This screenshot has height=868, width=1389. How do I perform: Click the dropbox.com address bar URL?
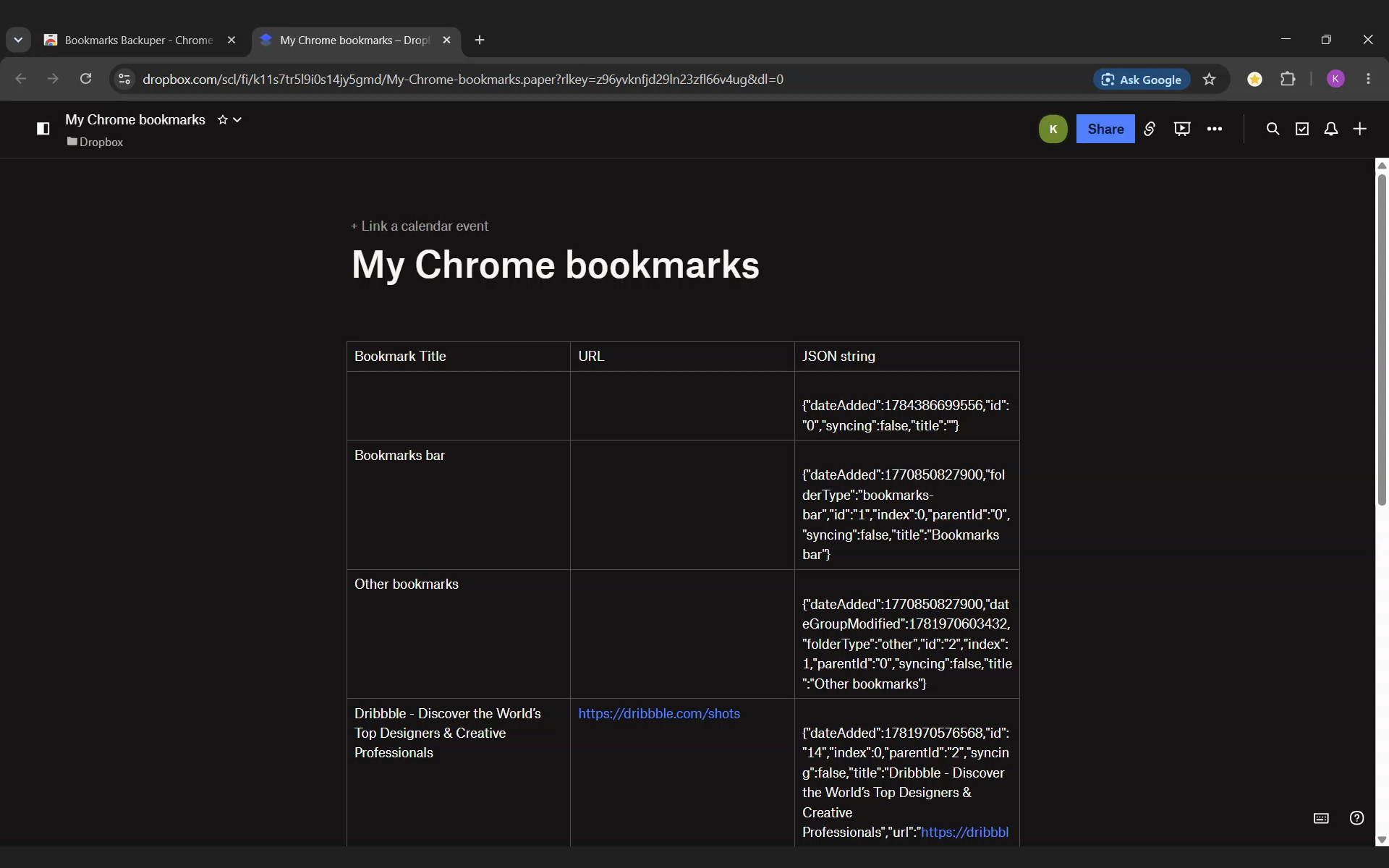click(x=463, y=80)
